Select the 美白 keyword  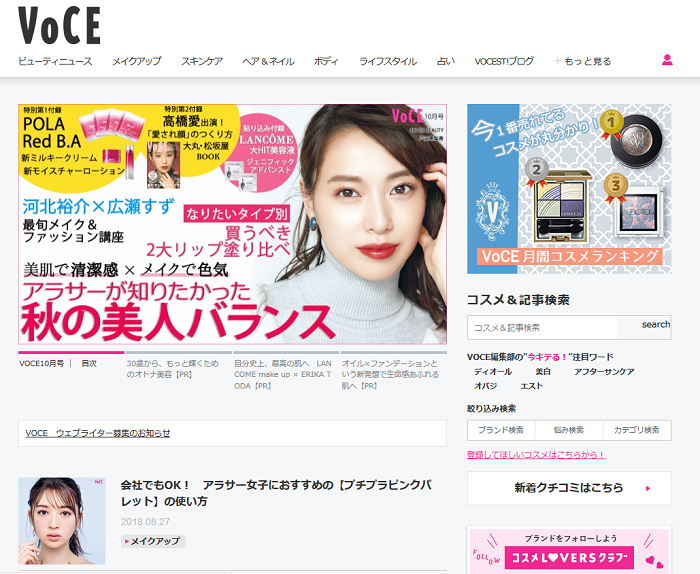(x=543, y=371)
